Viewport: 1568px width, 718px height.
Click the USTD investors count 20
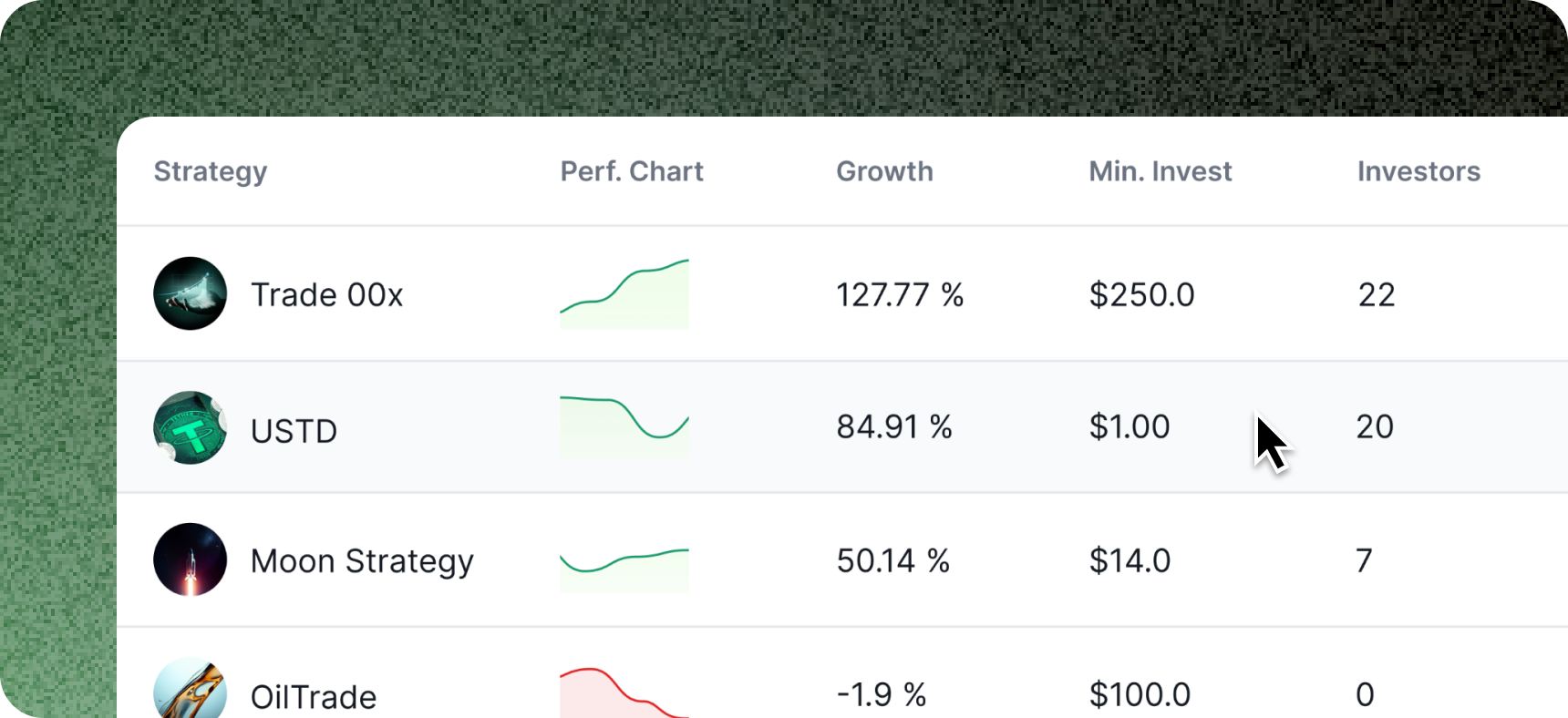pos(1375,426)
